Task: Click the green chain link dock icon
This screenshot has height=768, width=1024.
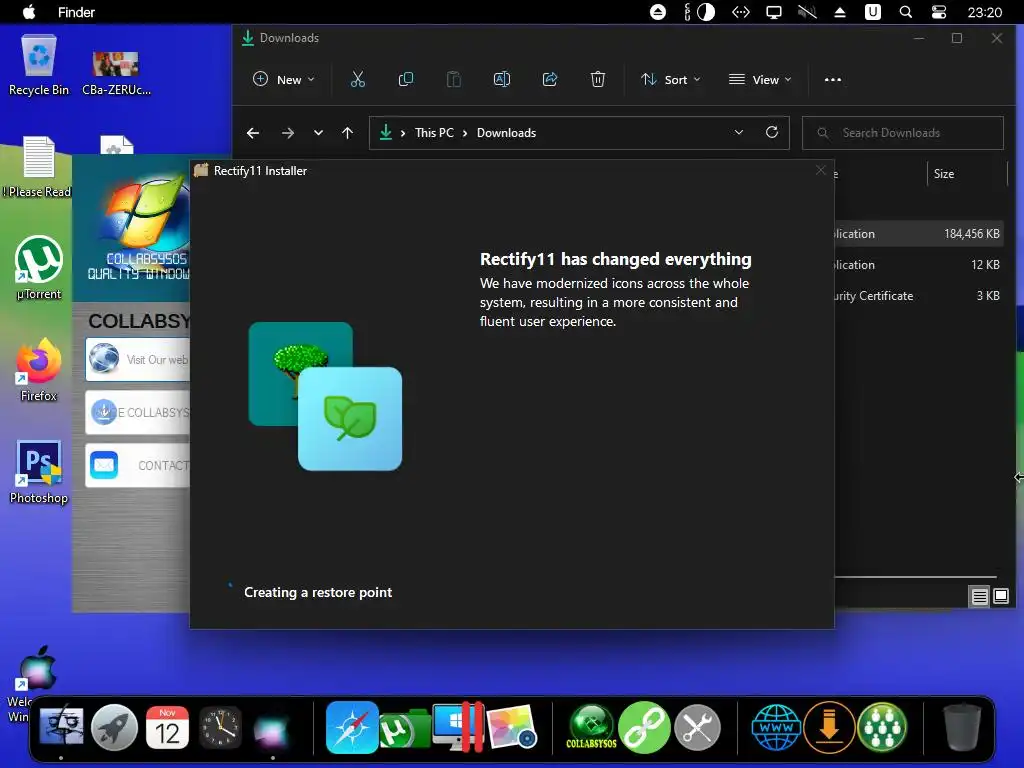Action: [644, 727]
